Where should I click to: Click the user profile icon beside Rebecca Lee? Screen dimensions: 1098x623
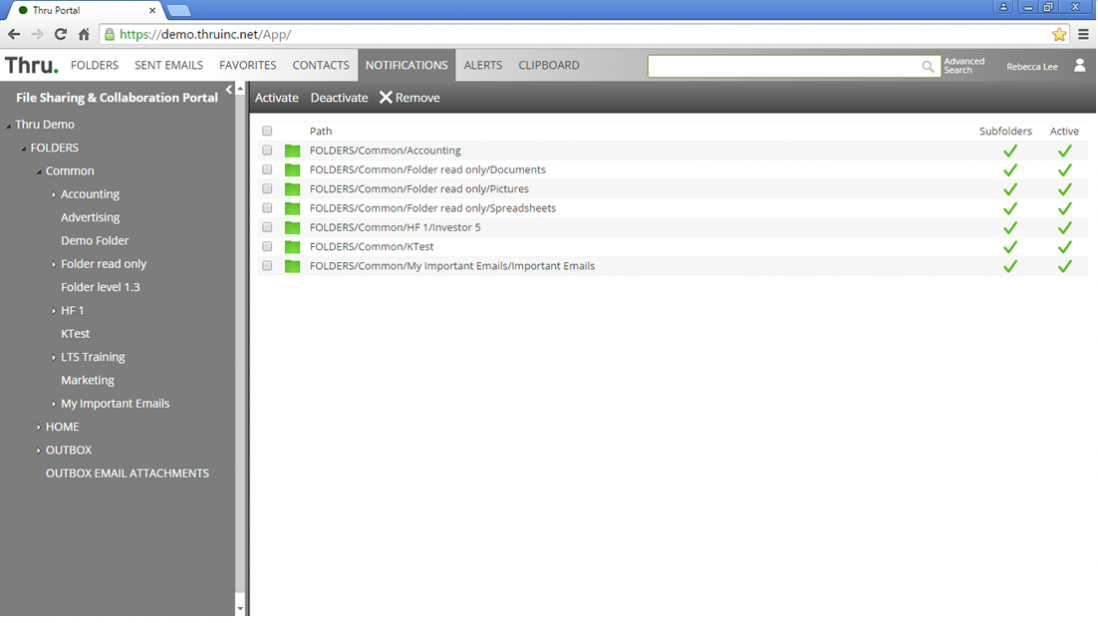pos(1079,66)
